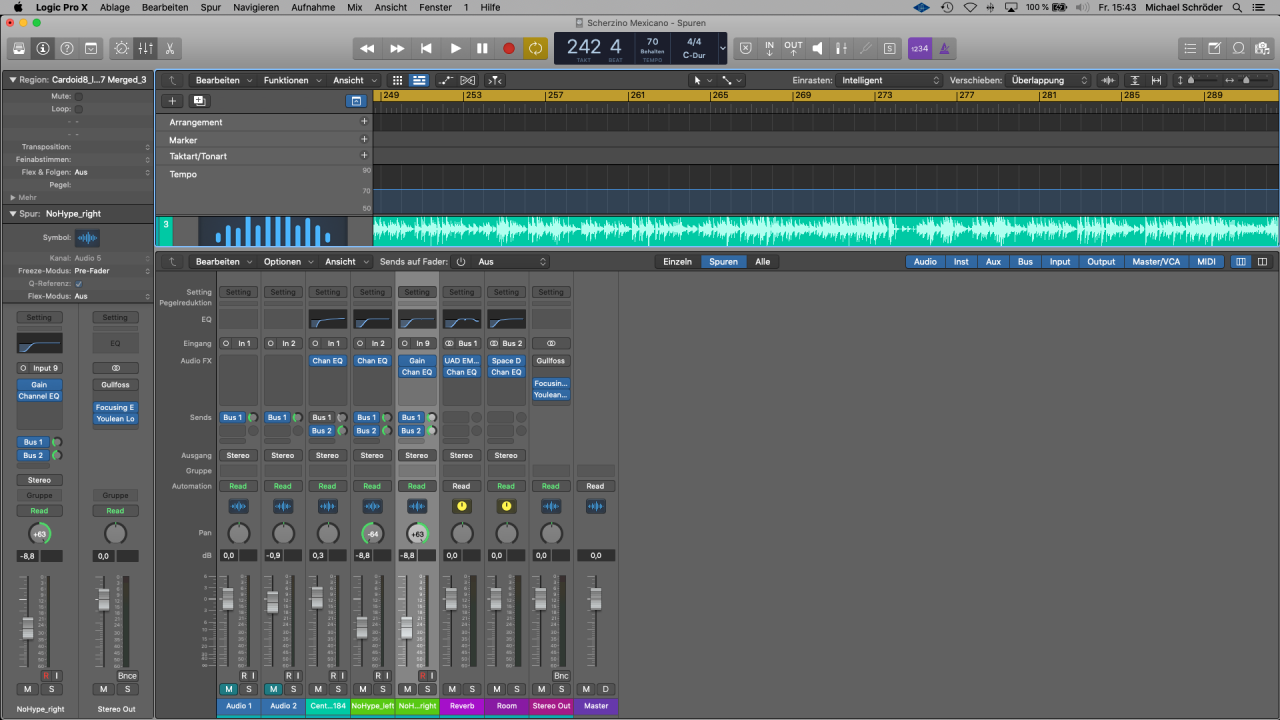Toggle the Metronome click icon
Screen dimensions: 1280x720
click(944, 48)
